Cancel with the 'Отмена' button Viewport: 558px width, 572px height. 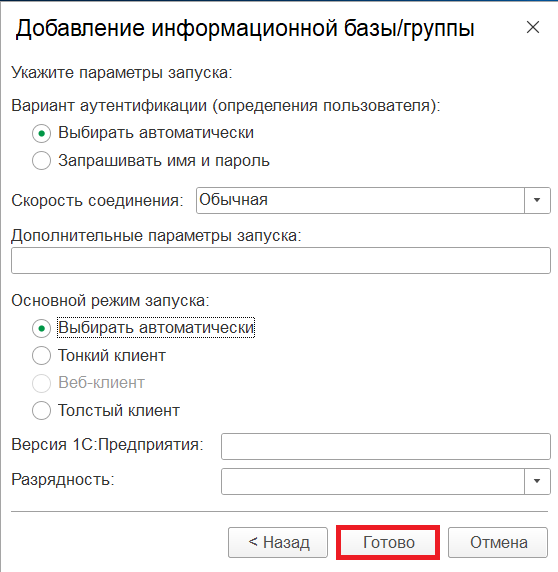point(498,542)
